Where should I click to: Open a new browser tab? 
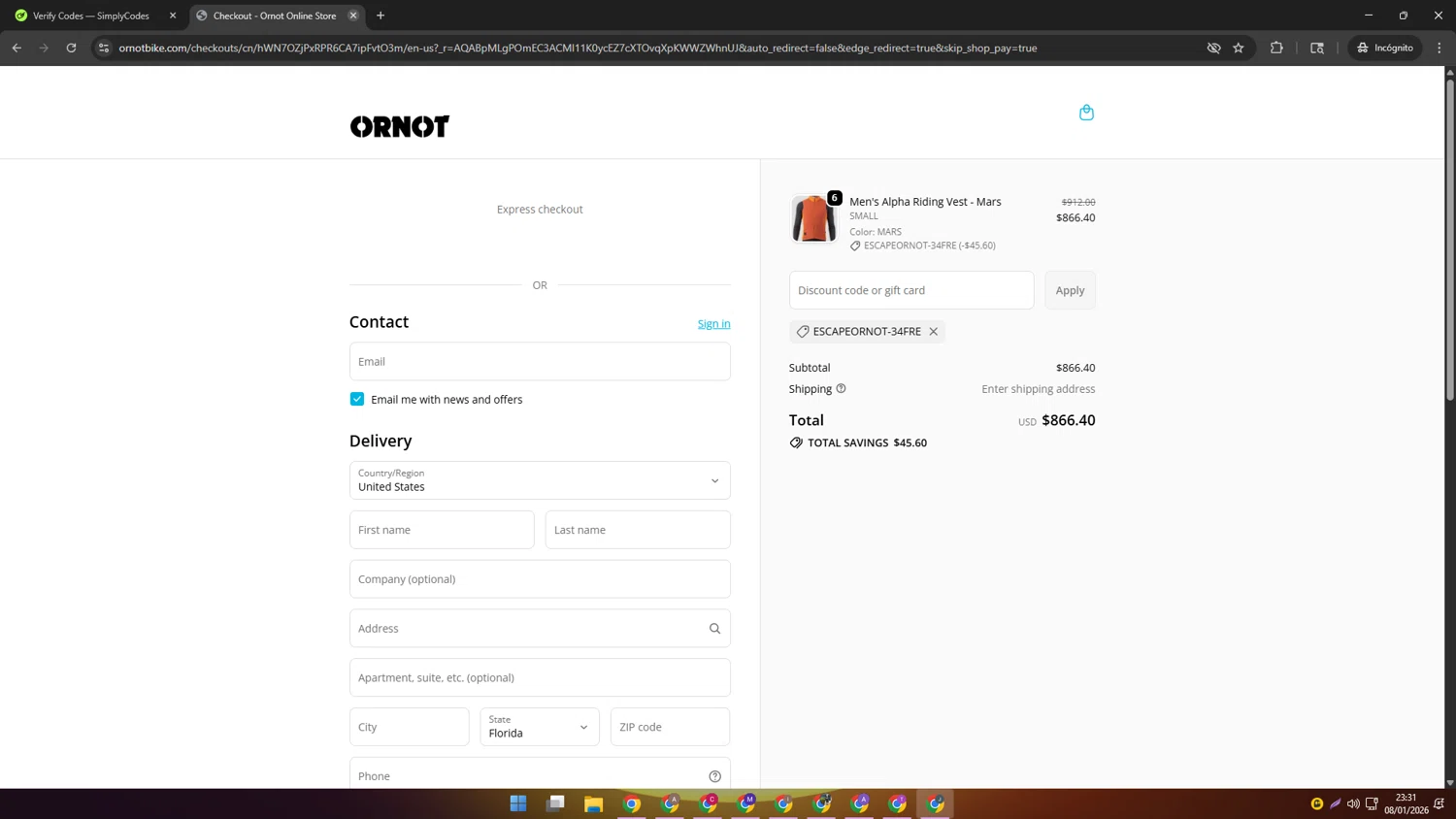[381, 16]
